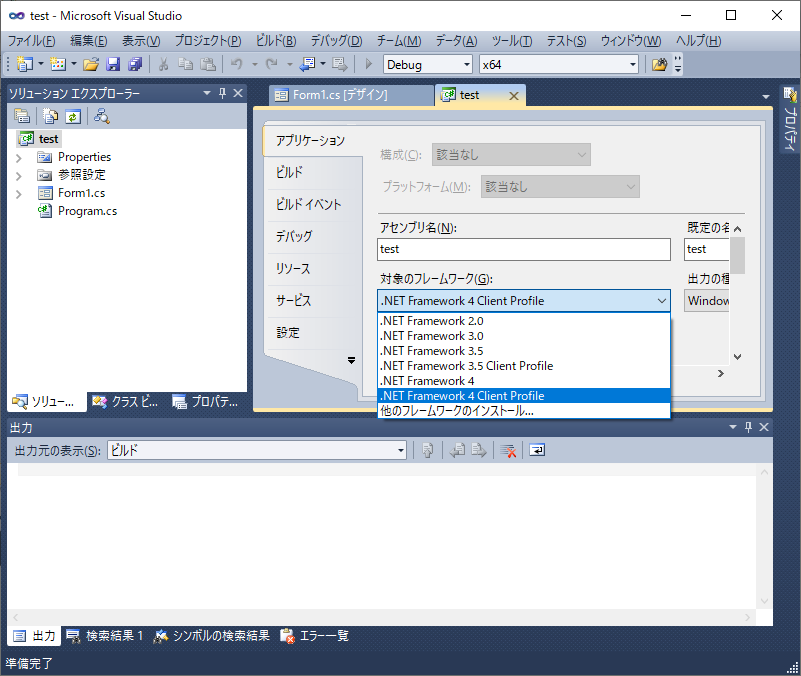Toggle Show All Files in Solution Explorer
Screen dimensions: 801x676
[x=50, y=116]
